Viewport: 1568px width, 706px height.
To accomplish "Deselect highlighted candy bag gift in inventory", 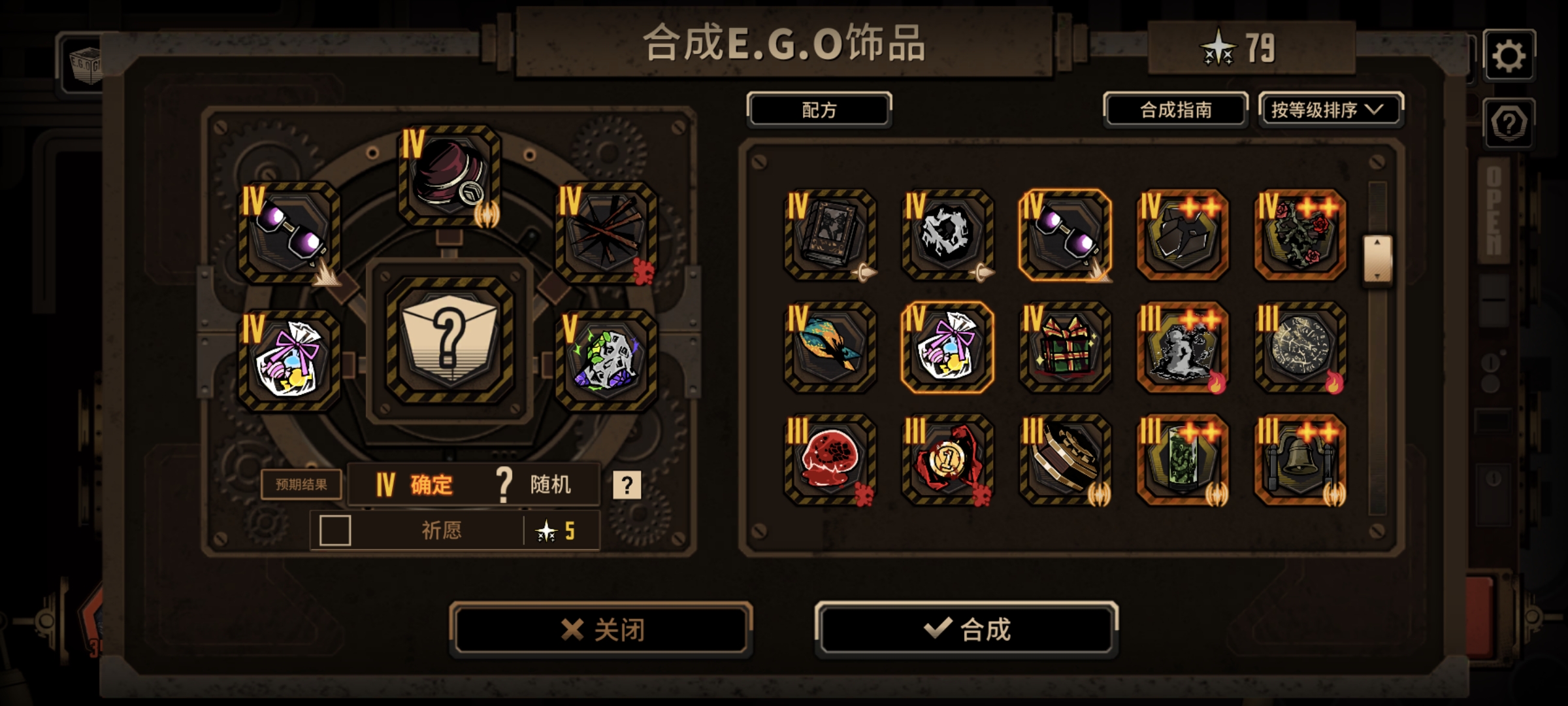I will click(x=947, y=348).
